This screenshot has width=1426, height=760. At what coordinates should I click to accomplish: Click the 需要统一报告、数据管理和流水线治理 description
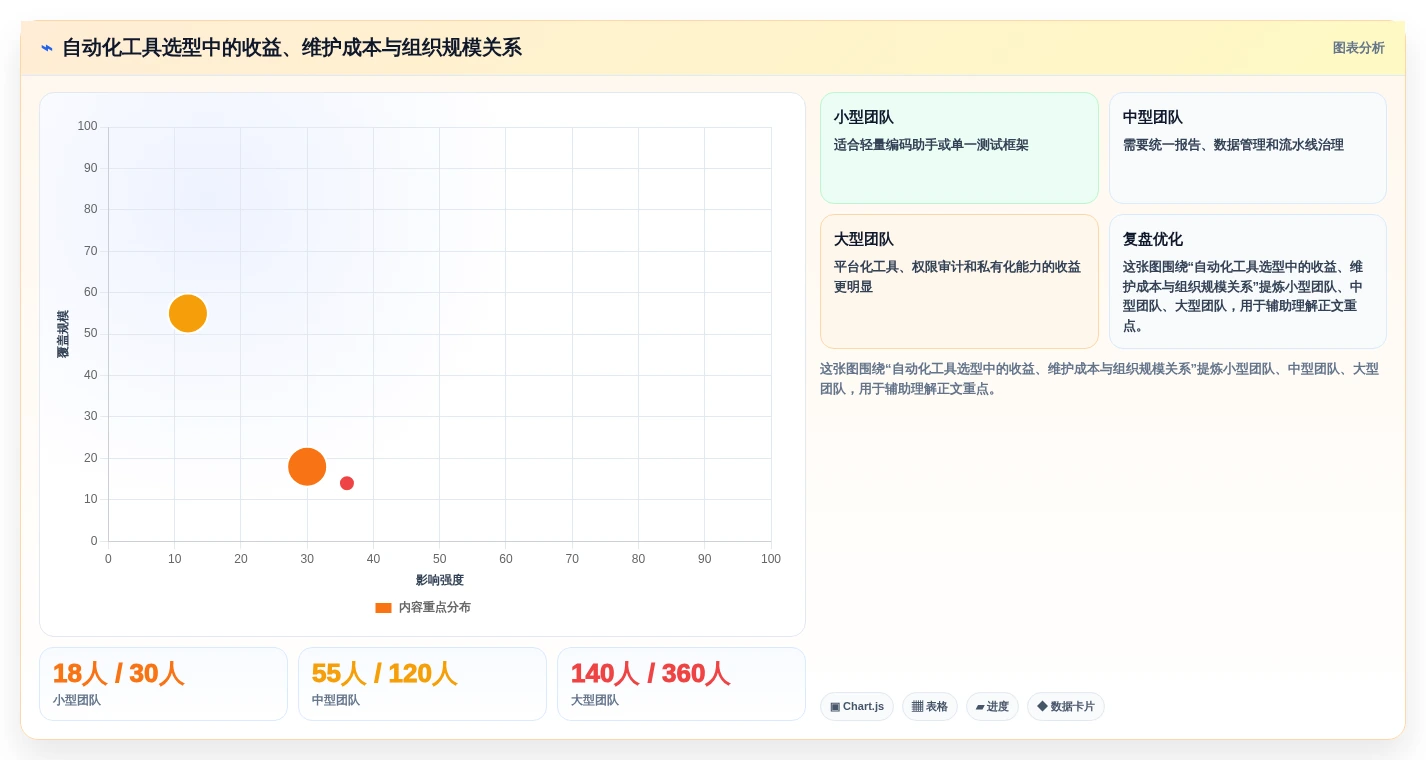coord(1233,145)
